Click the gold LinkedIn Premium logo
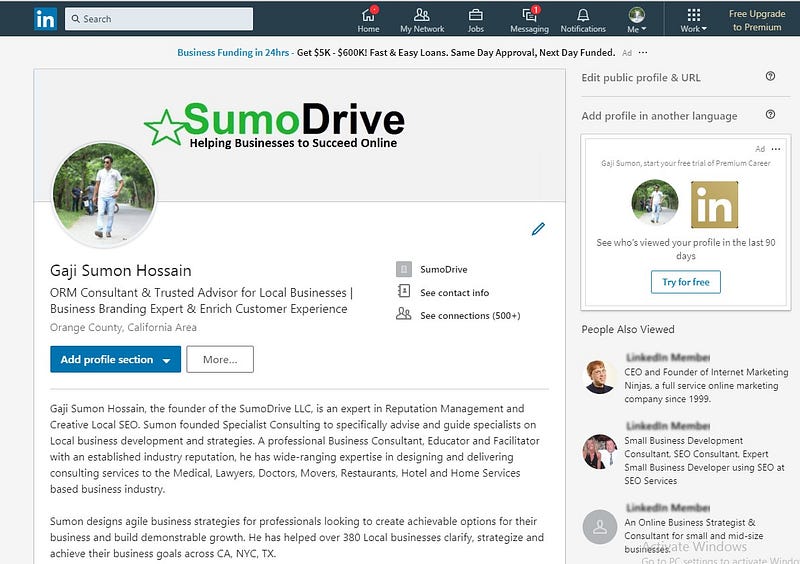 (x=714, y=205)
